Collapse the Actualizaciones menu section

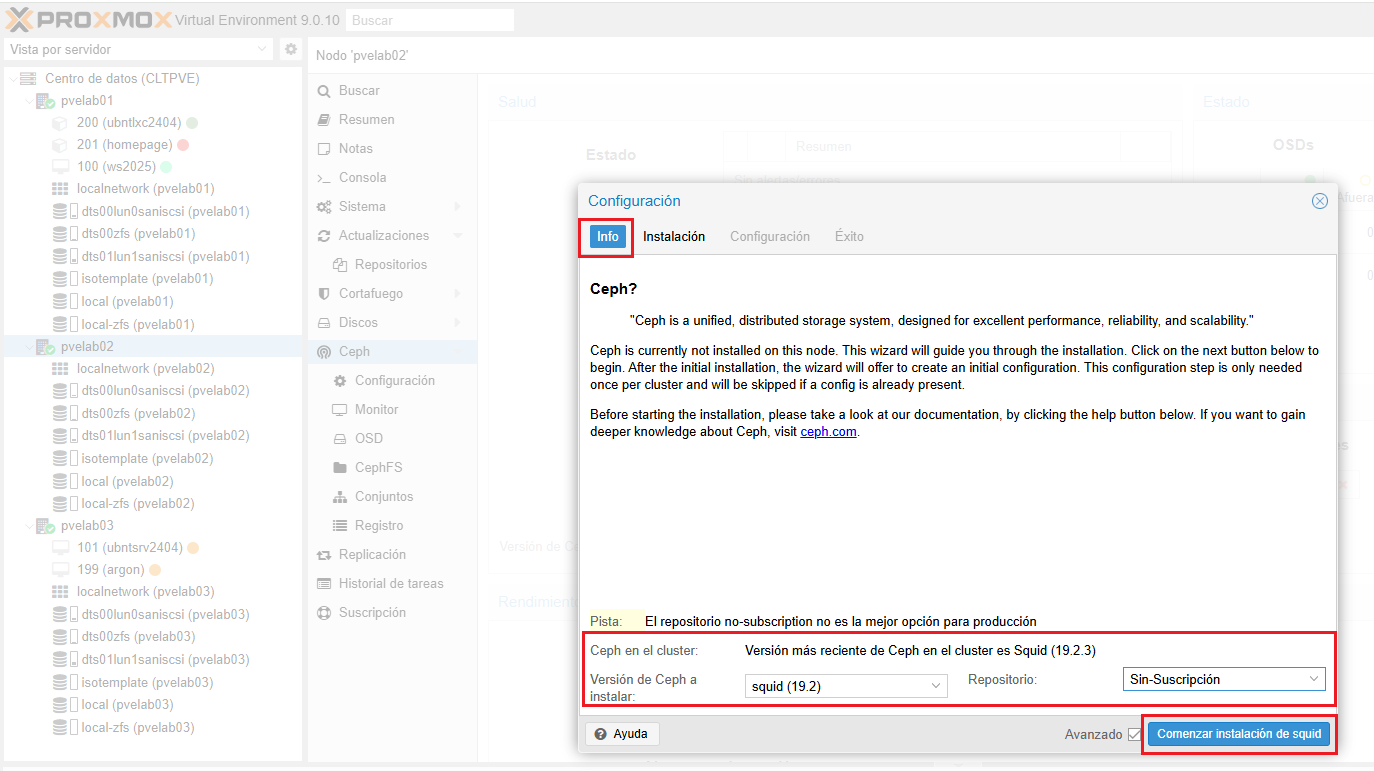click(458, 236)
